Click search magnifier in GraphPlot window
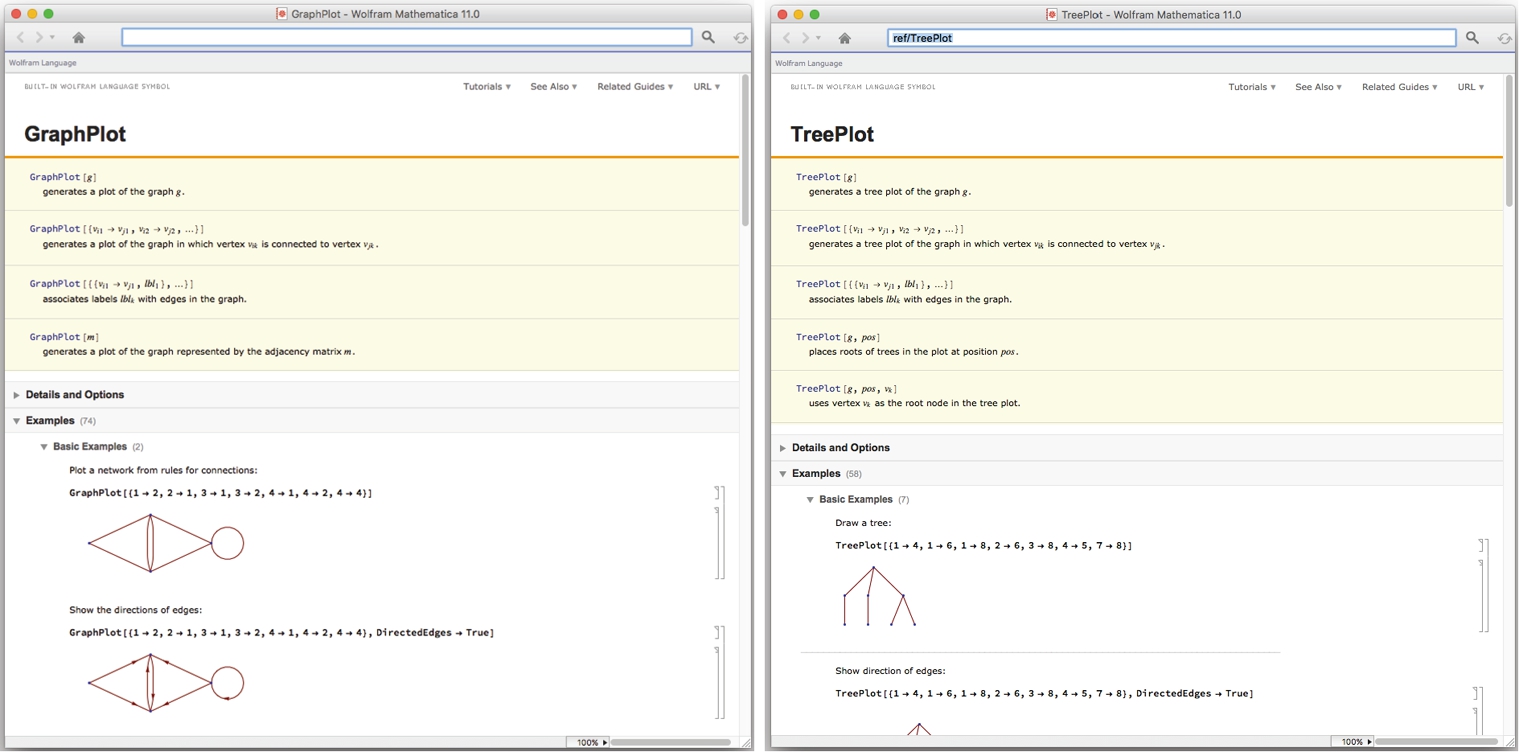1519x752 pixels. coord(708,37)
